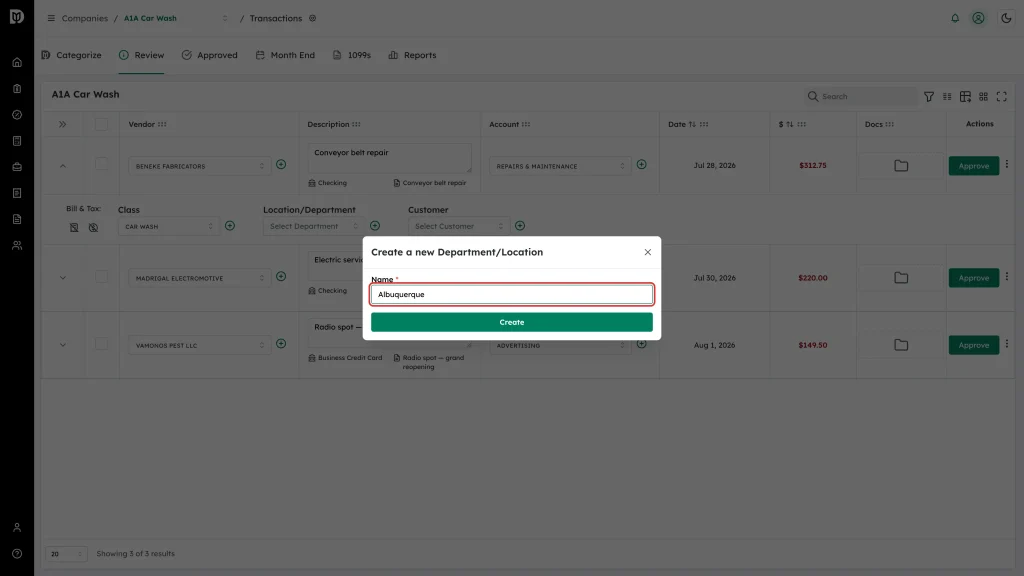Open docs folder for $220.00 transaction

pyautogui.click(x=901, y=278)
